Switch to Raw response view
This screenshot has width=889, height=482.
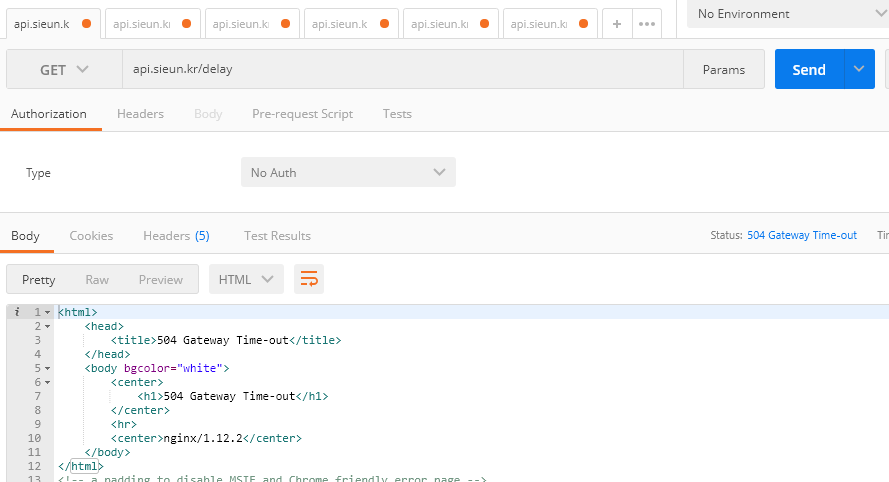(x=97, y=280)
